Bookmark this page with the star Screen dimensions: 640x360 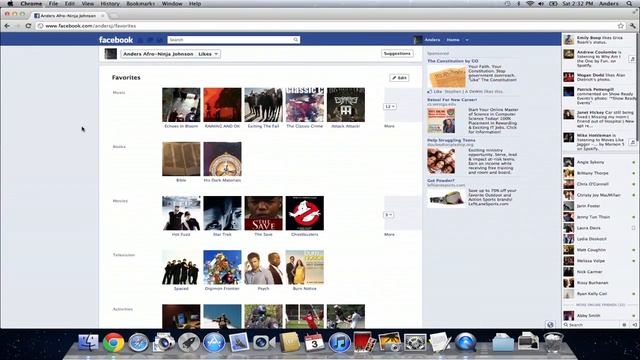(620, 26)
